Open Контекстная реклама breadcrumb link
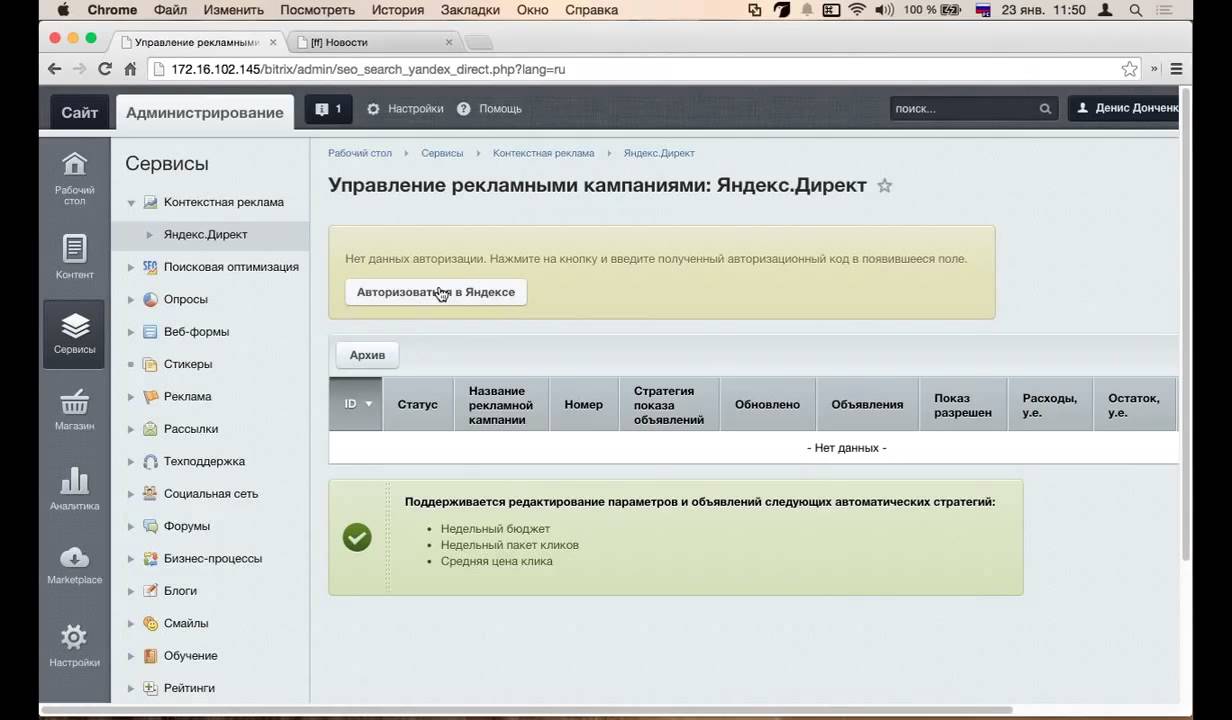The image size is (1232, 720). pos(543,153)
